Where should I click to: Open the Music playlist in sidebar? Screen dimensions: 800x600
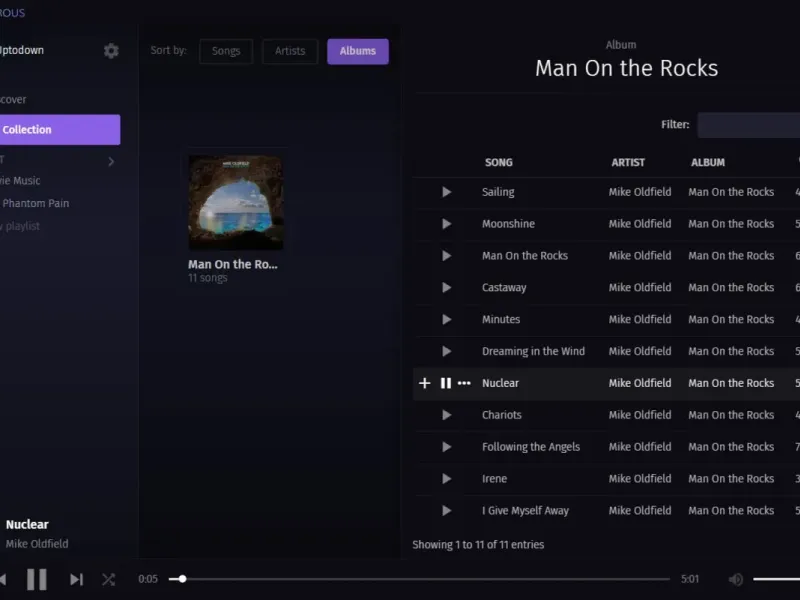pos(20,181)
